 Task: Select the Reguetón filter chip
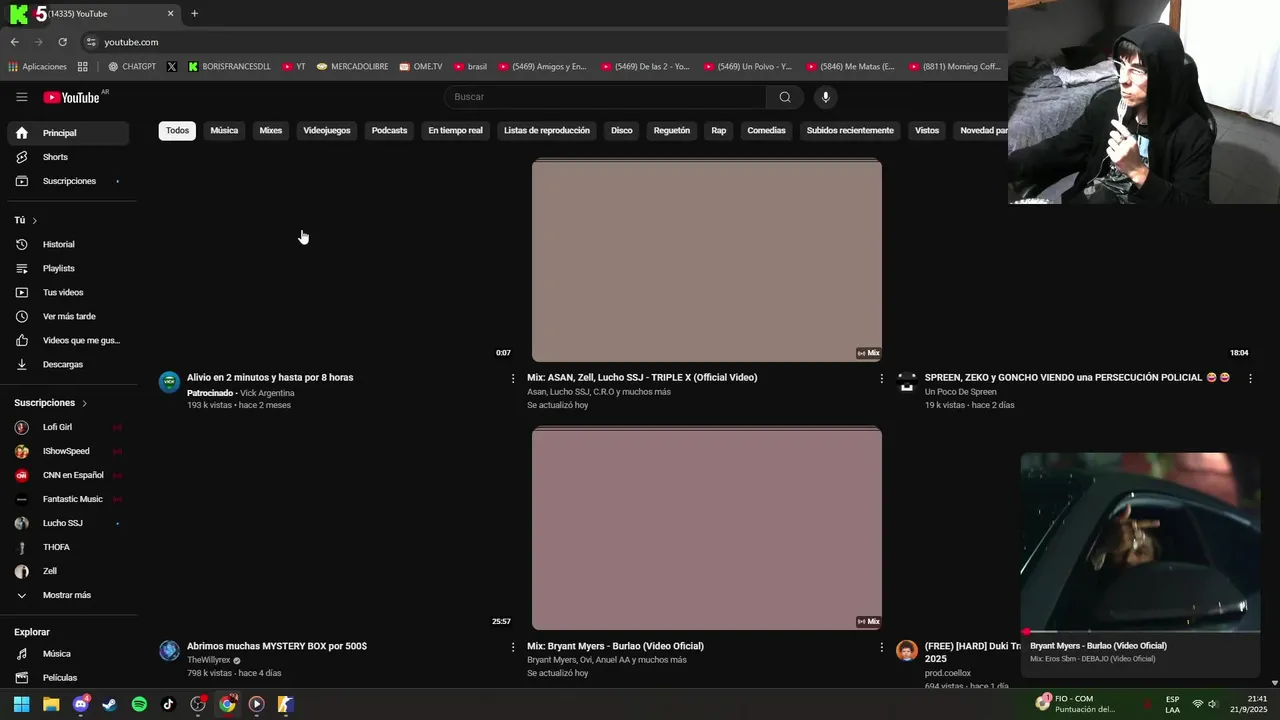point(672,131)
